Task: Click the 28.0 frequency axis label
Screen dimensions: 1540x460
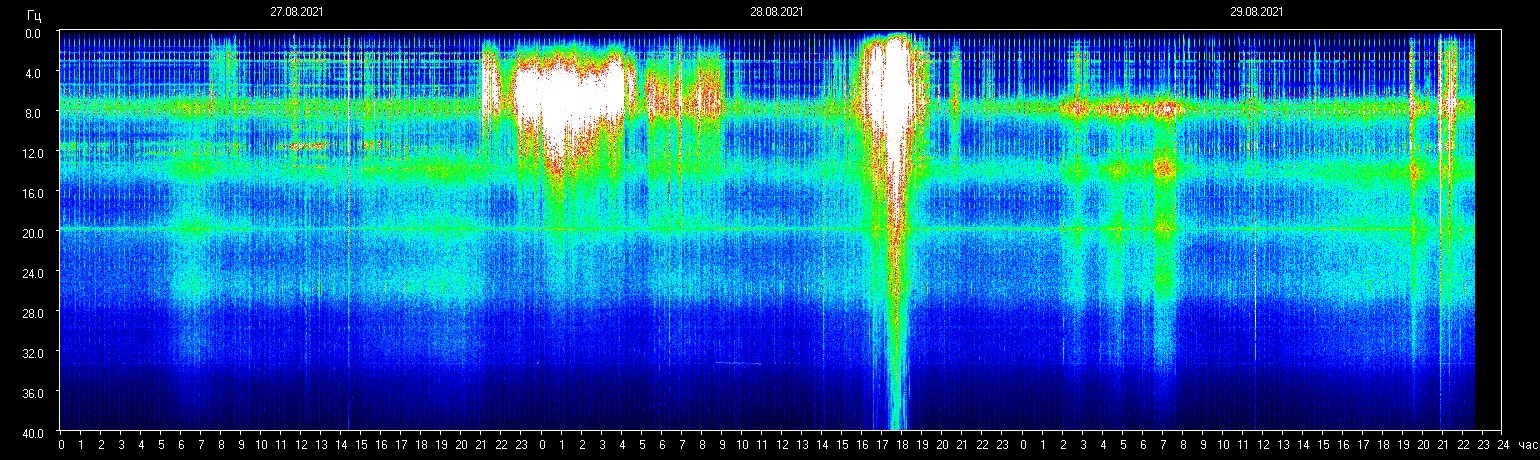Action: [x=32, y=313]
